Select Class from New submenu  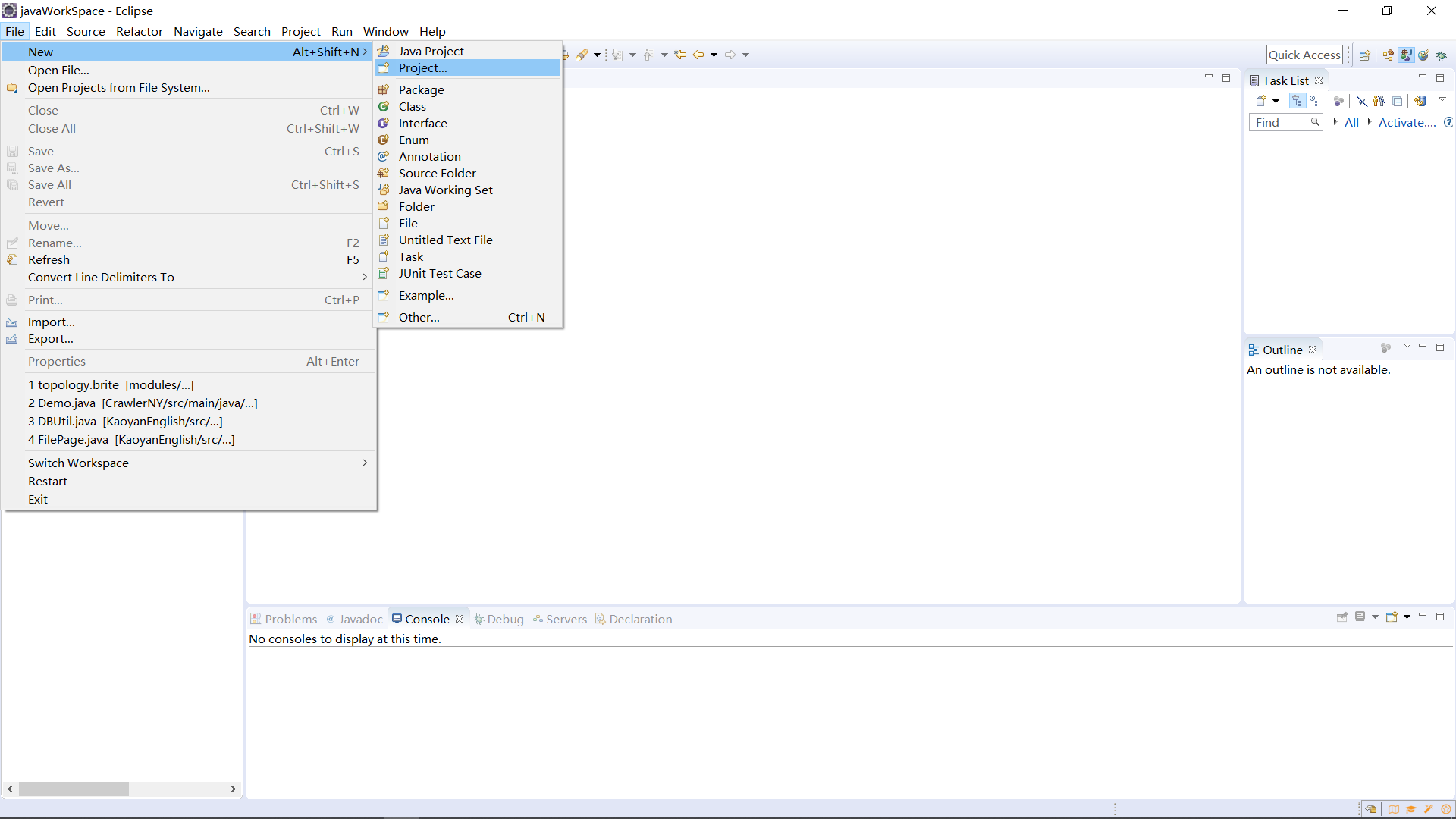coord(412,106)
